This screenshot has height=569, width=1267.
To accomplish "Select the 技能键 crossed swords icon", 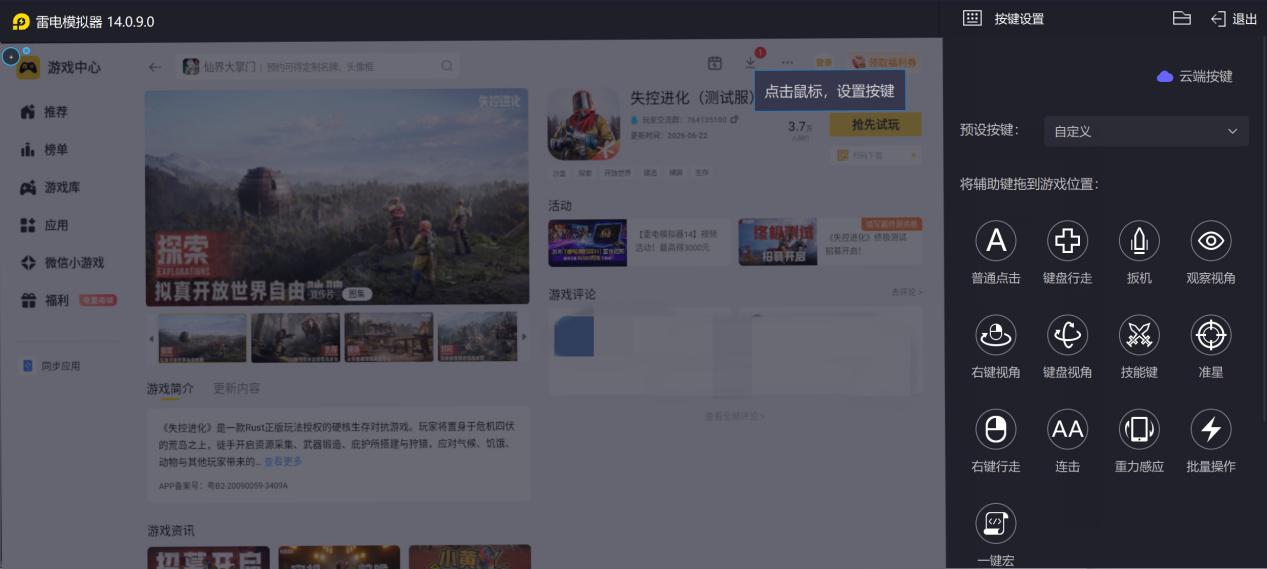I will pos(1139,335).
